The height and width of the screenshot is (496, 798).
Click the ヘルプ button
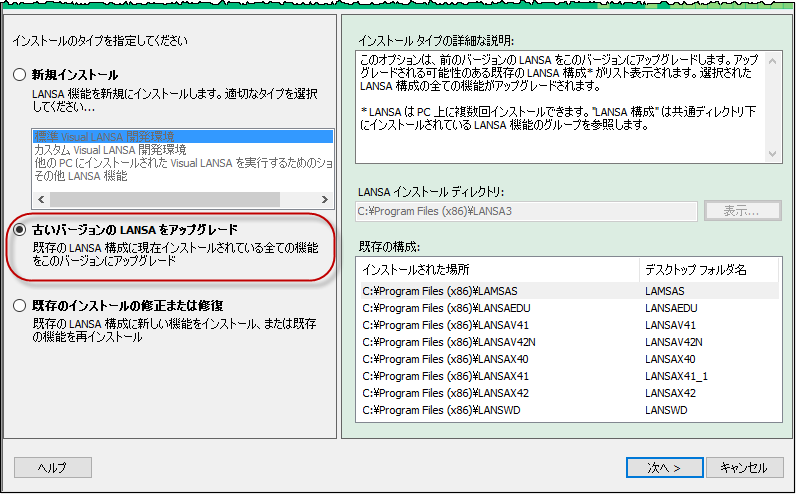(53, 468)
